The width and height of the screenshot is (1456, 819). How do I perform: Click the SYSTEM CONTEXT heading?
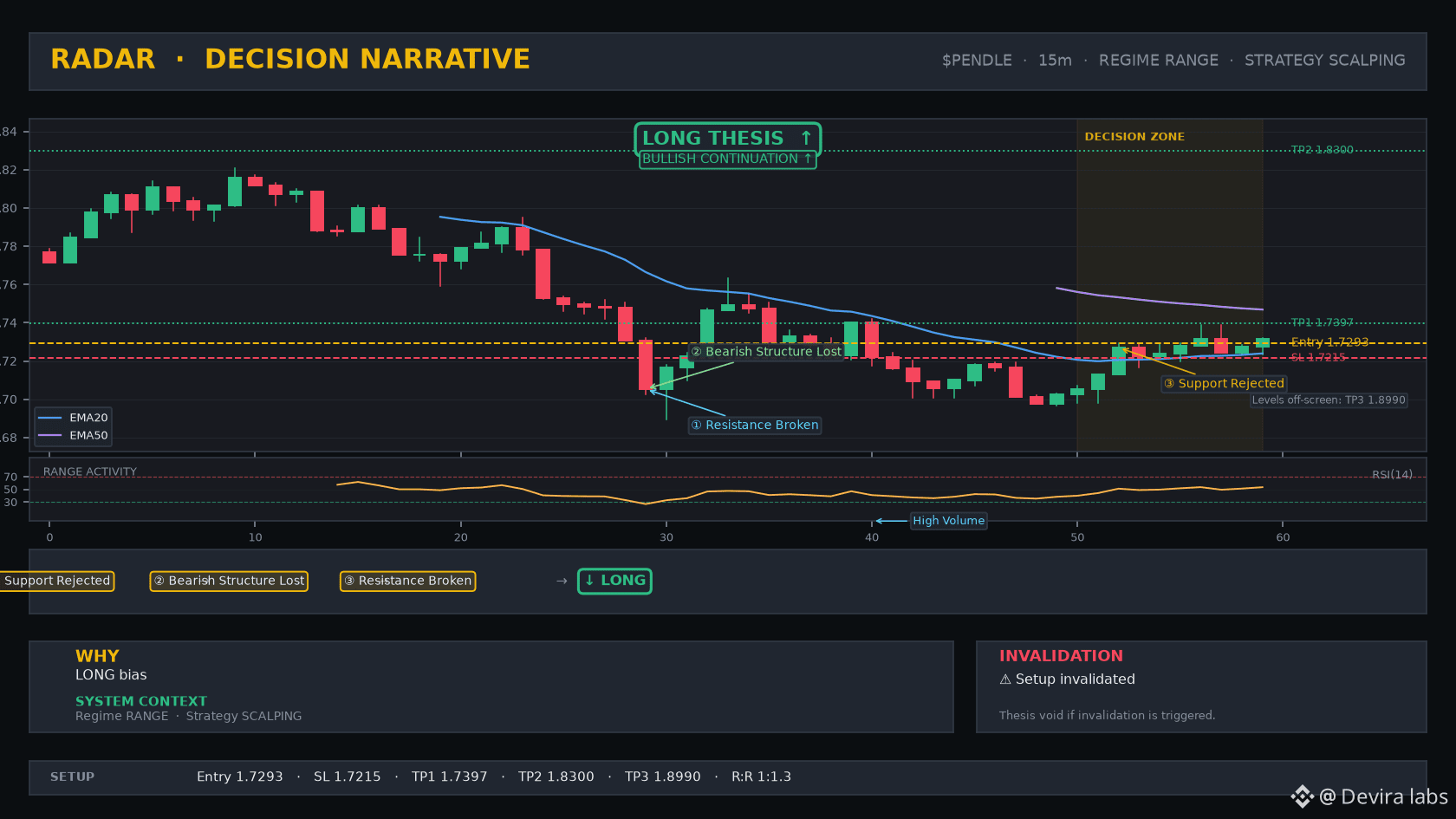click(141, 701)
